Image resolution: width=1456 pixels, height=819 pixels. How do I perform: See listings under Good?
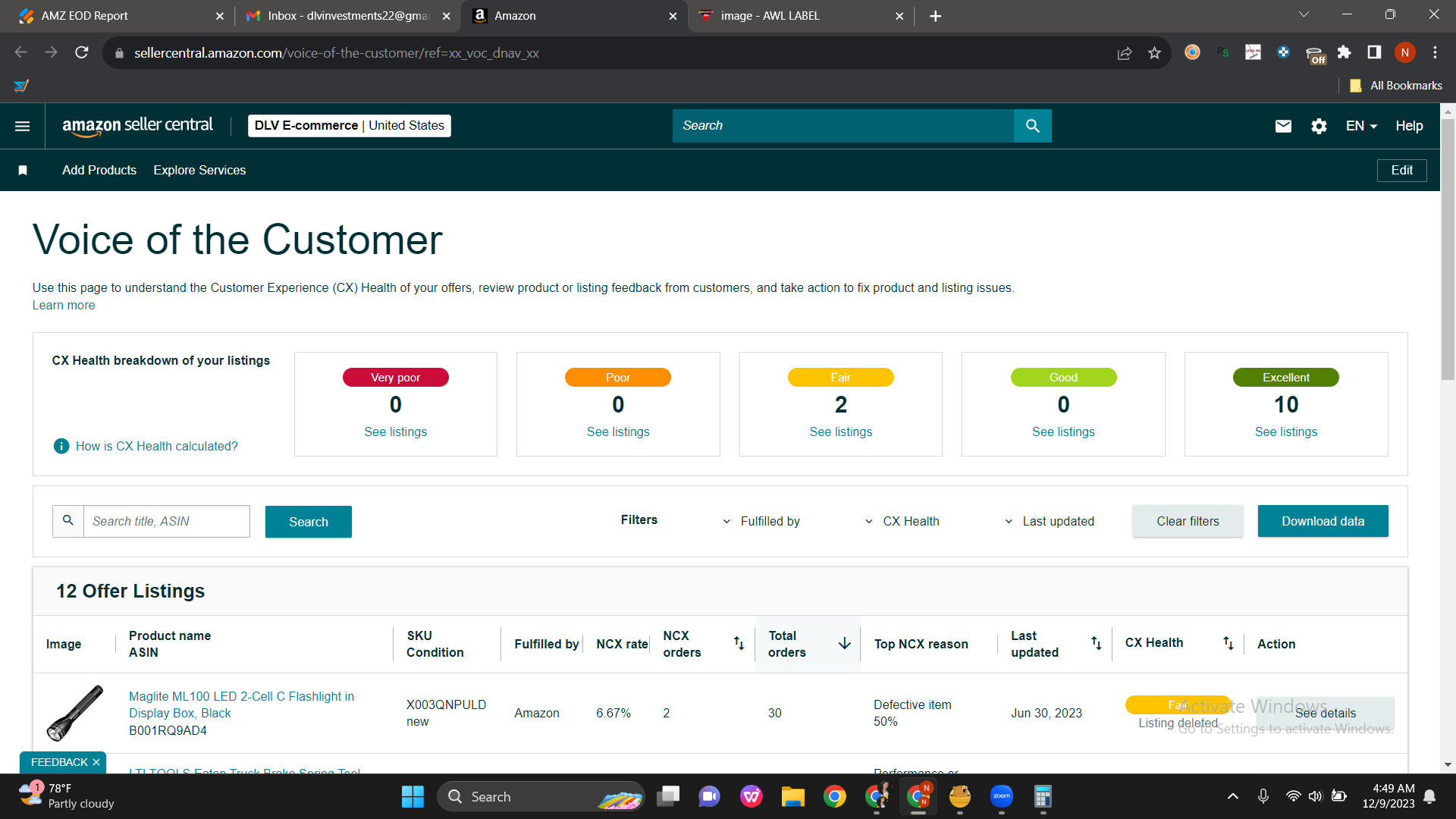(x=1063, y=431)
